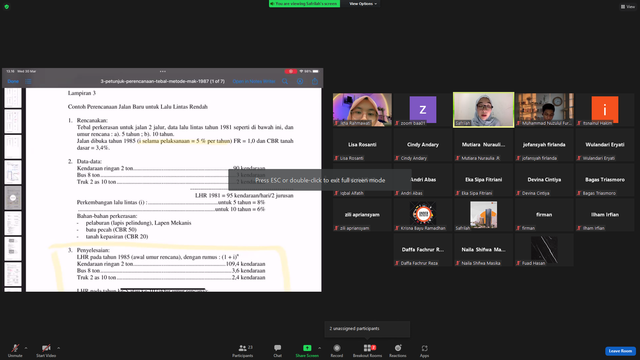Select the last full page thumbnail in sidebar
The width and height of the screenshot is (640, 360).
pos(13,274)
